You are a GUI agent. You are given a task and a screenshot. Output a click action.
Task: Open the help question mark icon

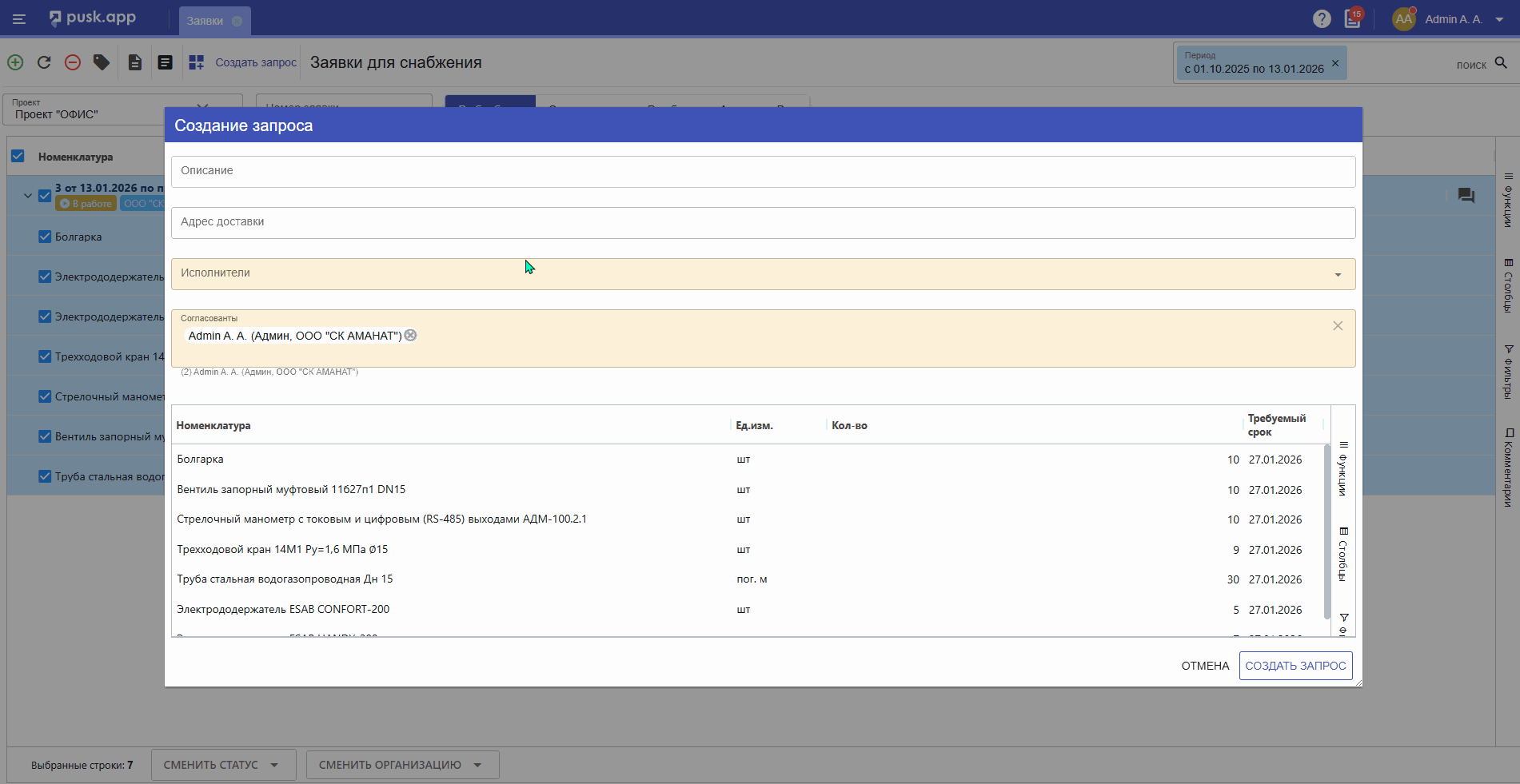tap(1322, 19)
